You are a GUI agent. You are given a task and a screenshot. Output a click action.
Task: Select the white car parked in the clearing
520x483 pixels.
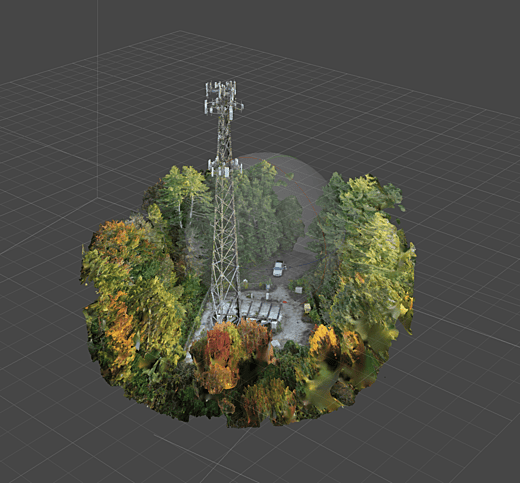pyautogui.click(x=278, y=269)
